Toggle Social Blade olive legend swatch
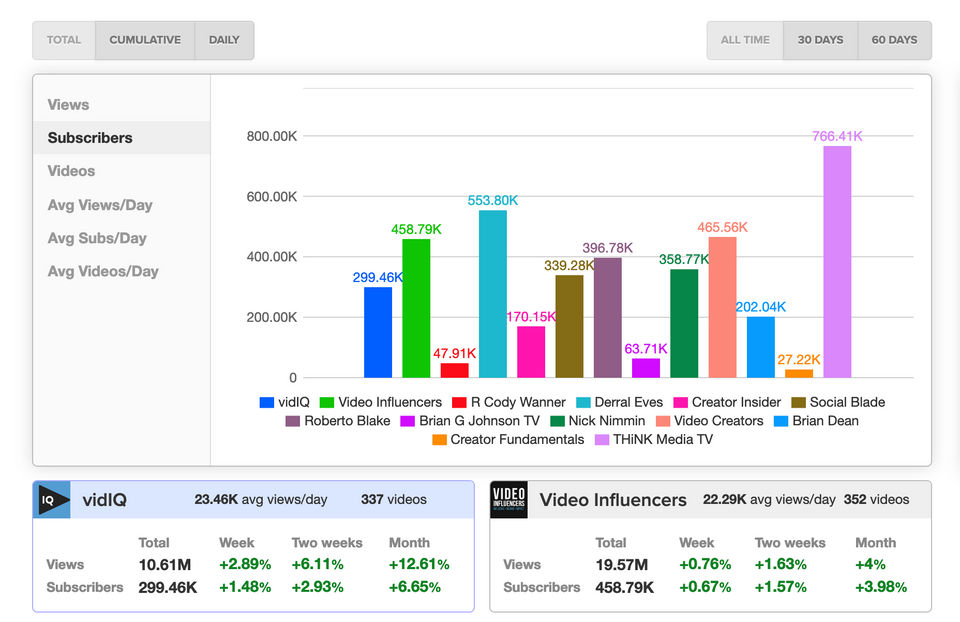The height and width of the screenshot is (622, 960). (x=798, y=402)
